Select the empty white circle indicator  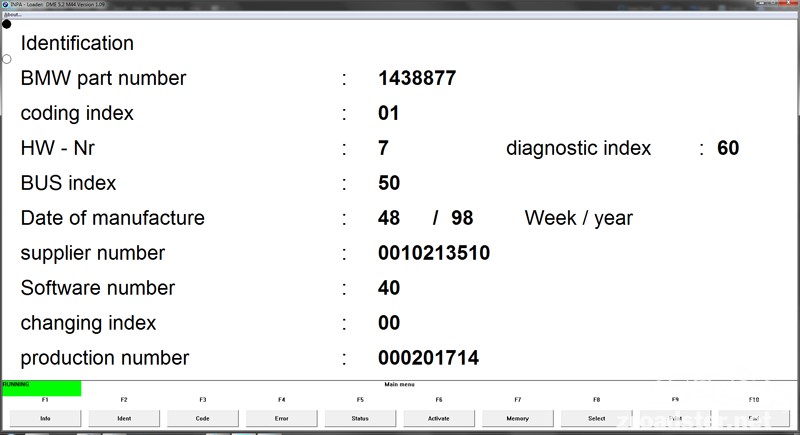[x=7, y=59]
